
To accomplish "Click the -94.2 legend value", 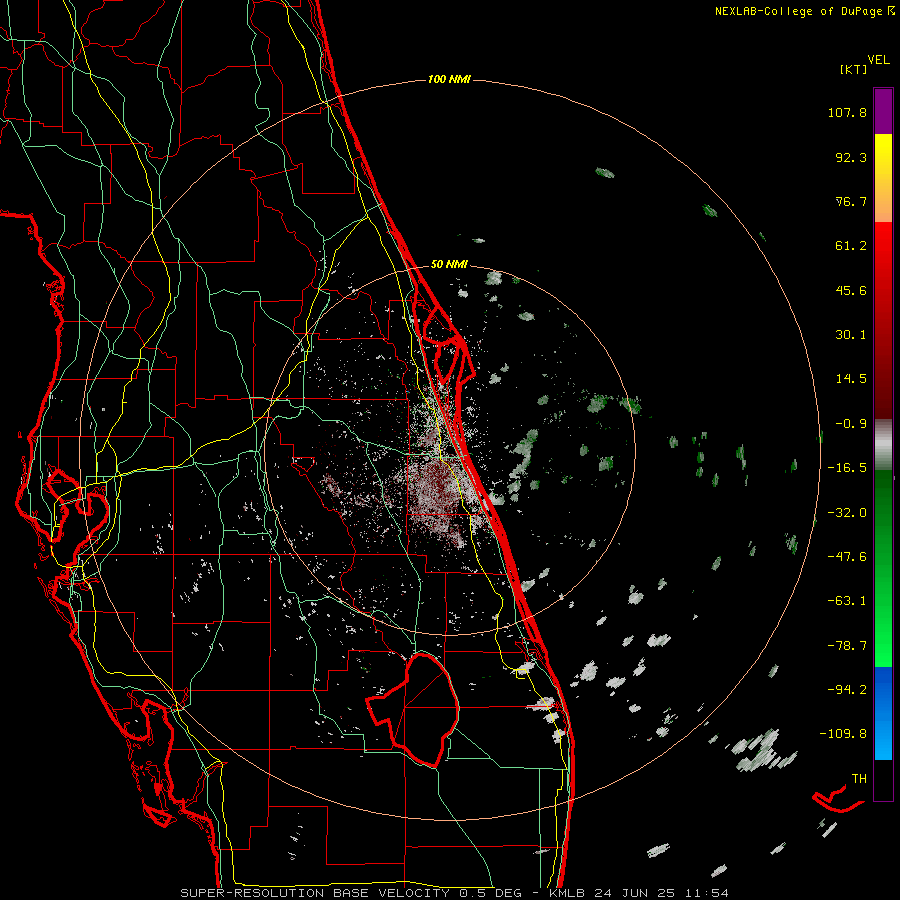I will (x=847, y=689).
